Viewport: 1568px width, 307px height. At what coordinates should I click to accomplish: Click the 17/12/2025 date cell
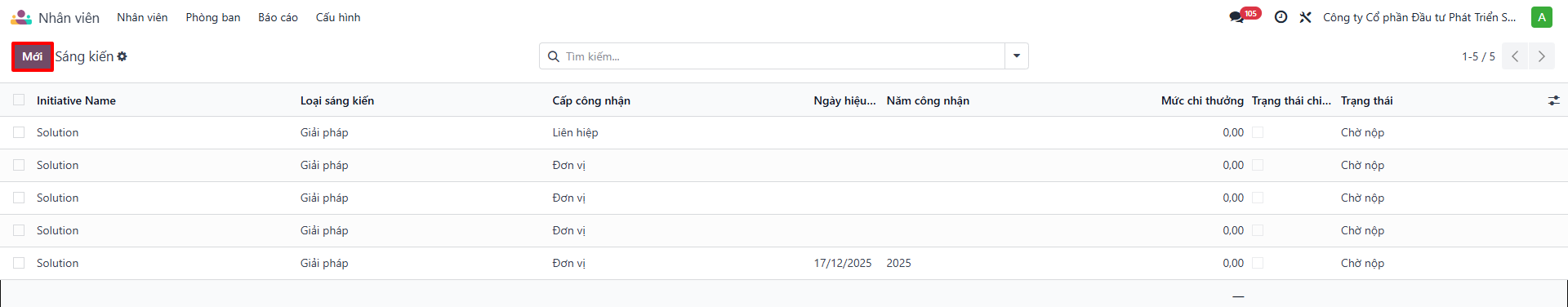(843, 263)
